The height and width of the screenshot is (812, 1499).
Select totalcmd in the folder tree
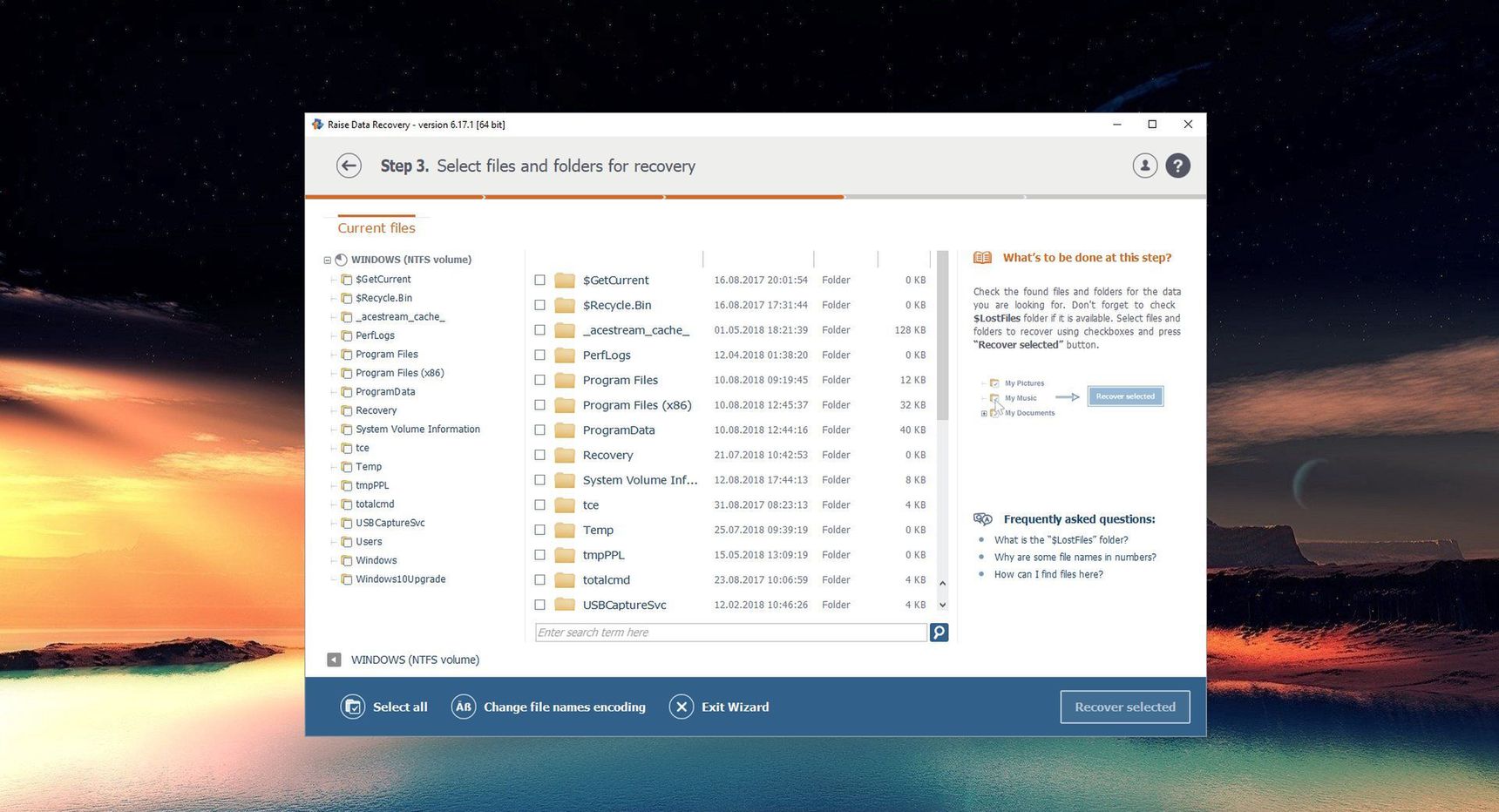375,504
